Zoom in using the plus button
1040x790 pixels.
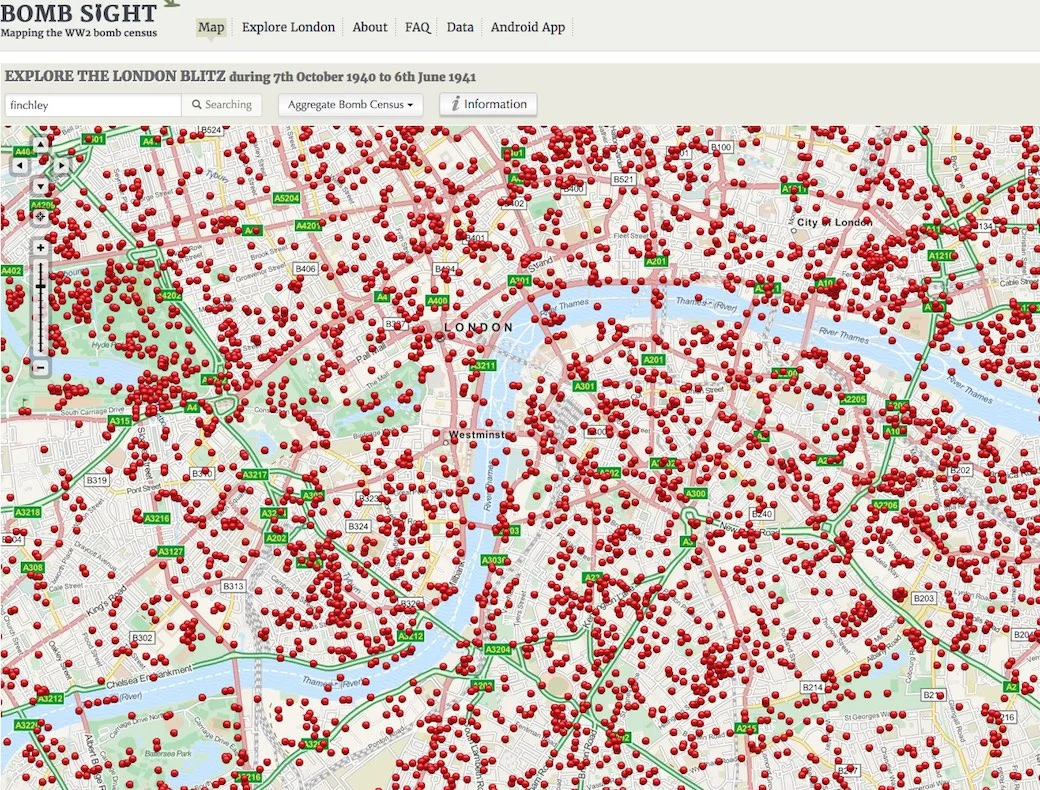tap(40, 248)
